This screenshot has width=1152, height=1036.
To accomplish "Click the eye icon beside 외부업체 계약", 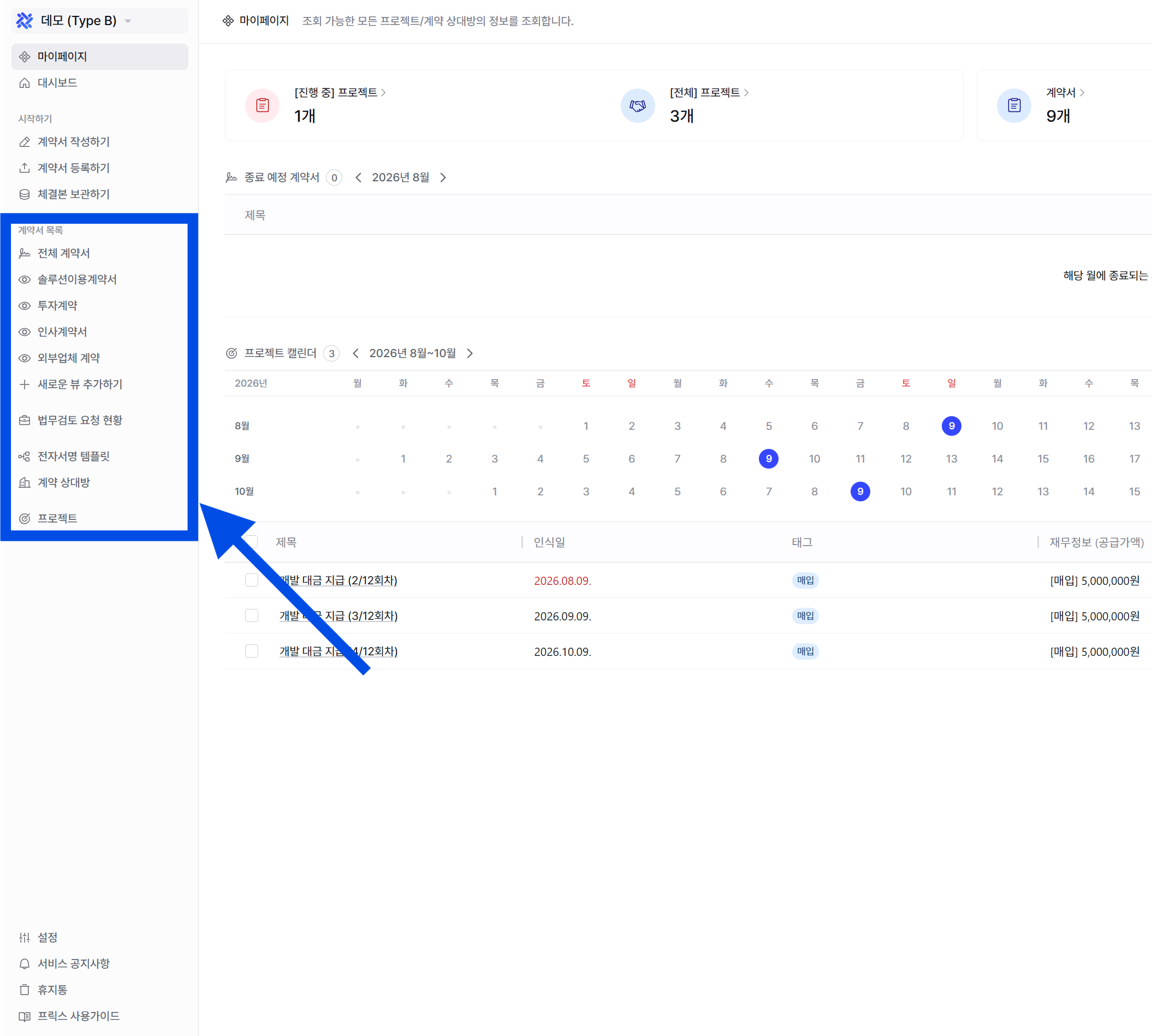I will [x=25, y=358].
